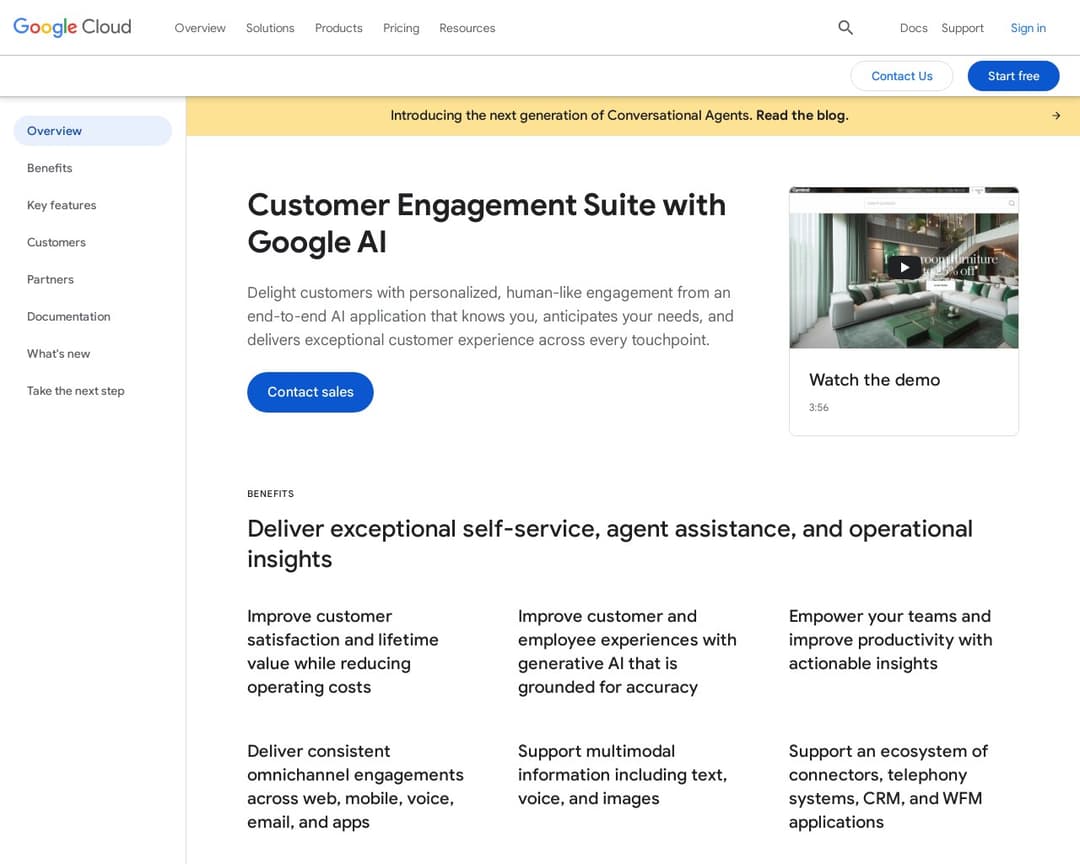Open the search magnifier icon
The image size is (1080, 864).
pyautogui.click(x=845, y=28)
